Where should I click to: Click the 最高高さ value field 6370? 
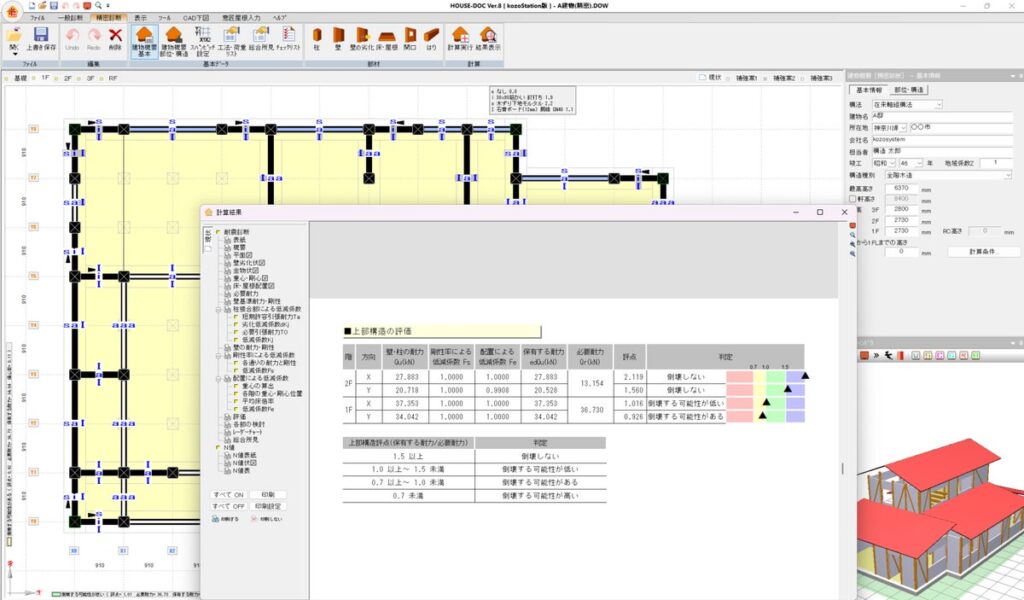point(901,188)
